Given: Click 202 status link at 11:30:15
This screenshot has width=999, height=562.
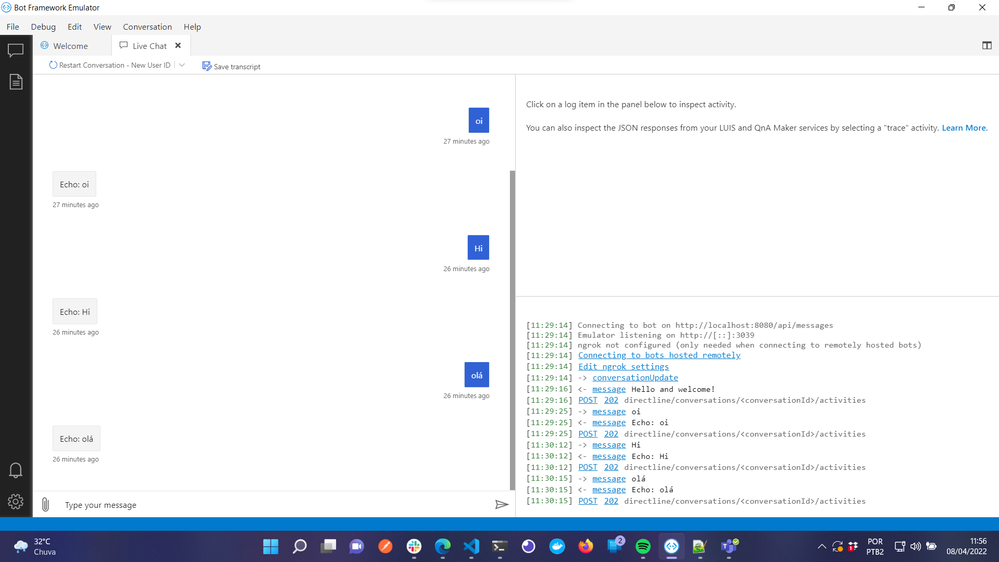Looking at the screenshot, I should pyautogui.click(x=611, y=501).
